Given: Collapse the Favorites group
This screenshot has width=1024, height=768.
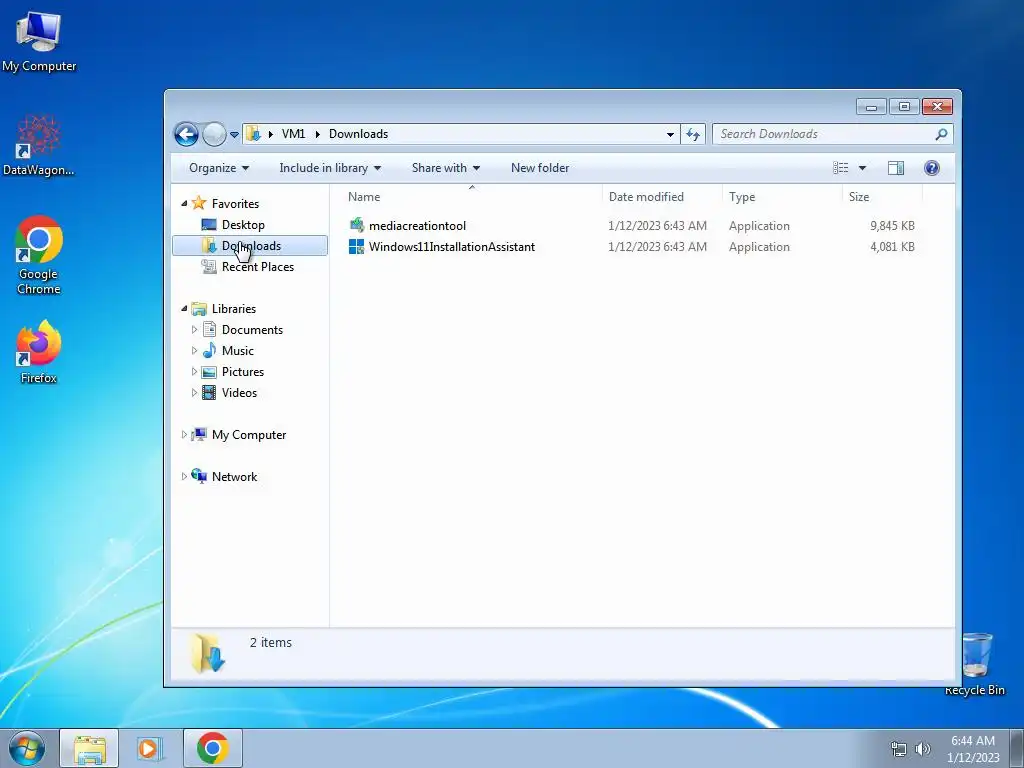Looking at the screenshot, I should tap(184, 204).
